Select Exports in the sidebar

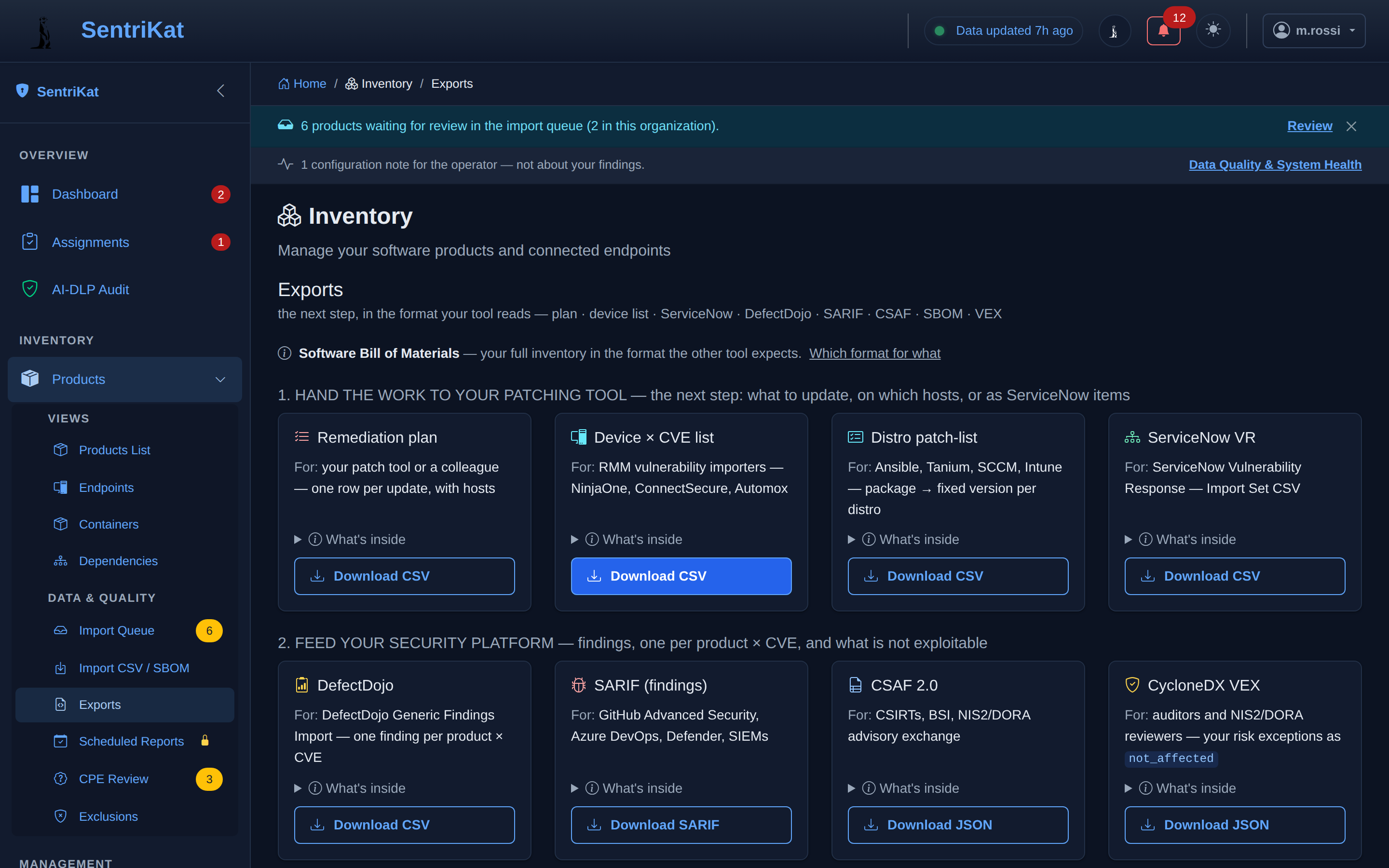tap(124, 705)
